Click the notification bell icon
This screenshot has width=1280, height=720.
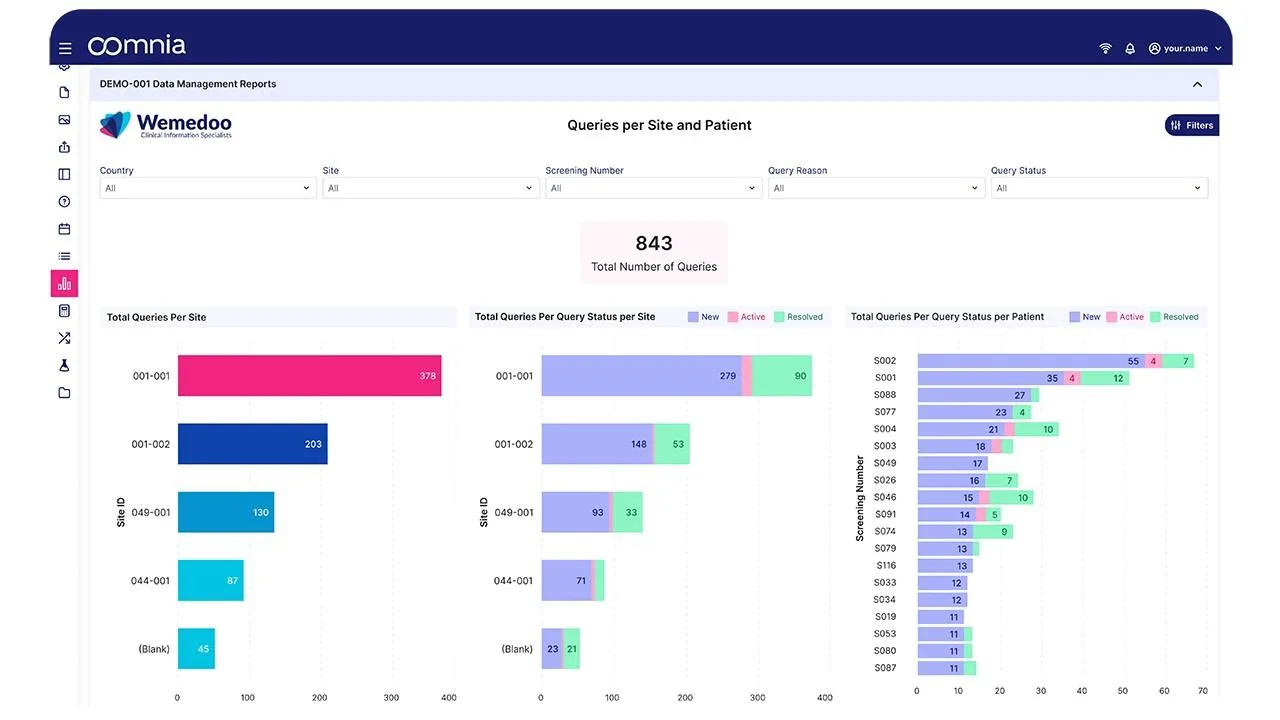pos(1130,48)
